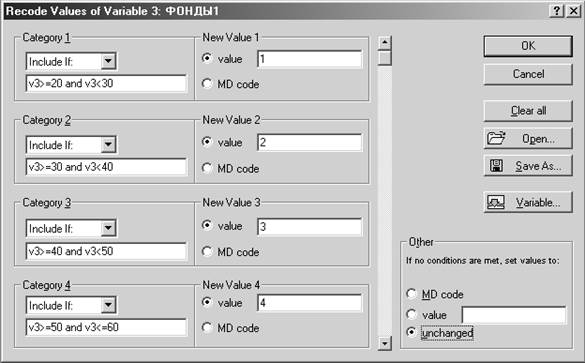Choose value option in Other group
The image size is (585, 363).
pyautogui.click(x=411, y=315)
